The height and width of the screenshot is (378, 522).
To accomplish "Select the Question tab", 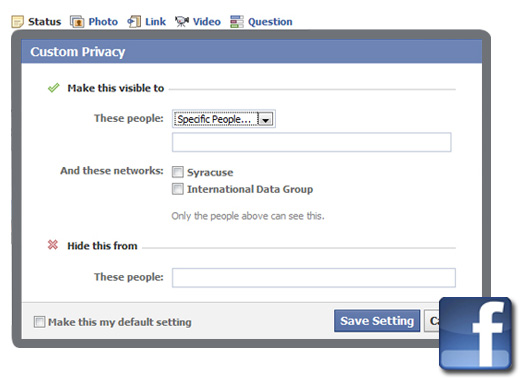I will (270, 22).
